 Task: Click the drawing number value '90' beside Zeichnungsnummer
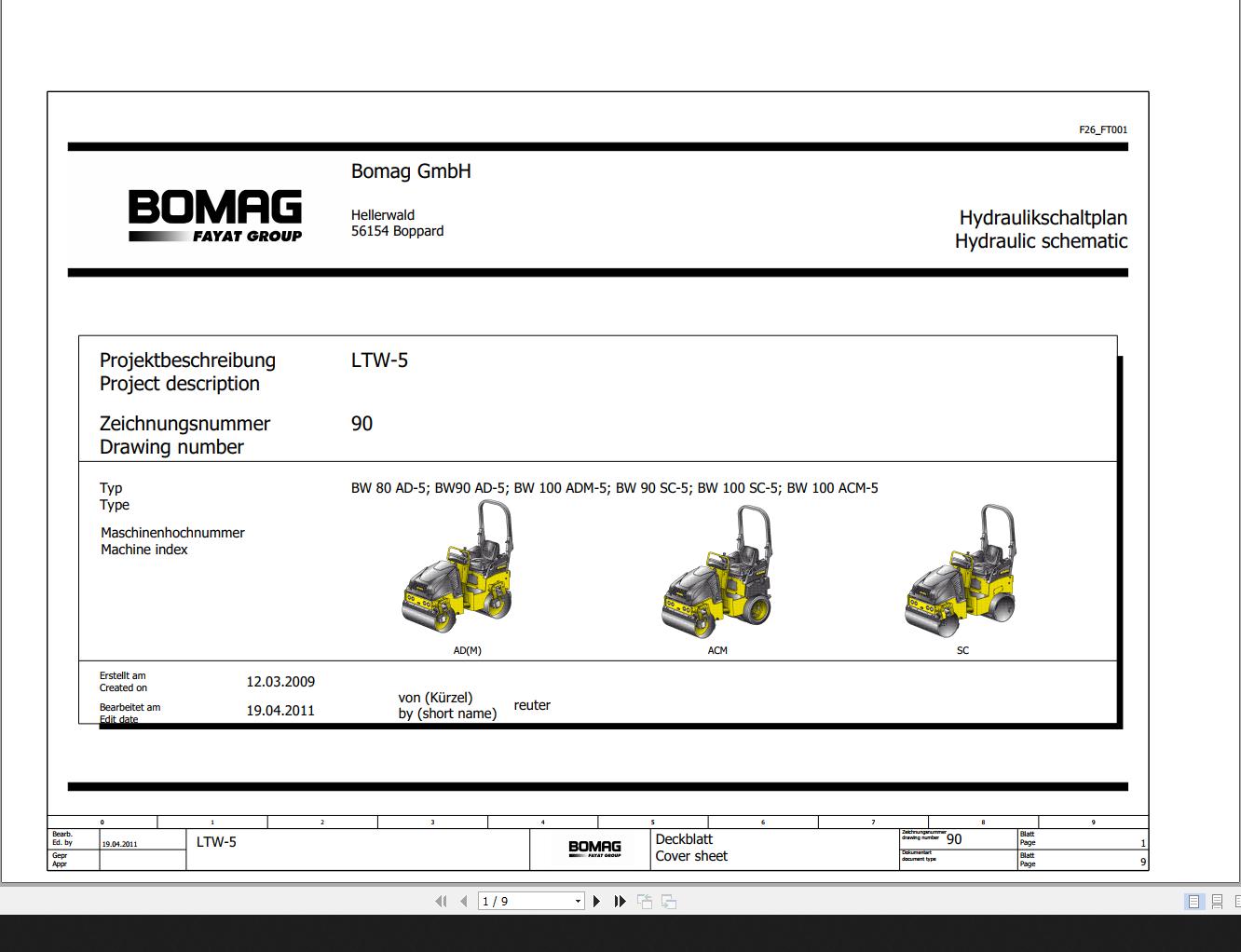tap(361, 424)
